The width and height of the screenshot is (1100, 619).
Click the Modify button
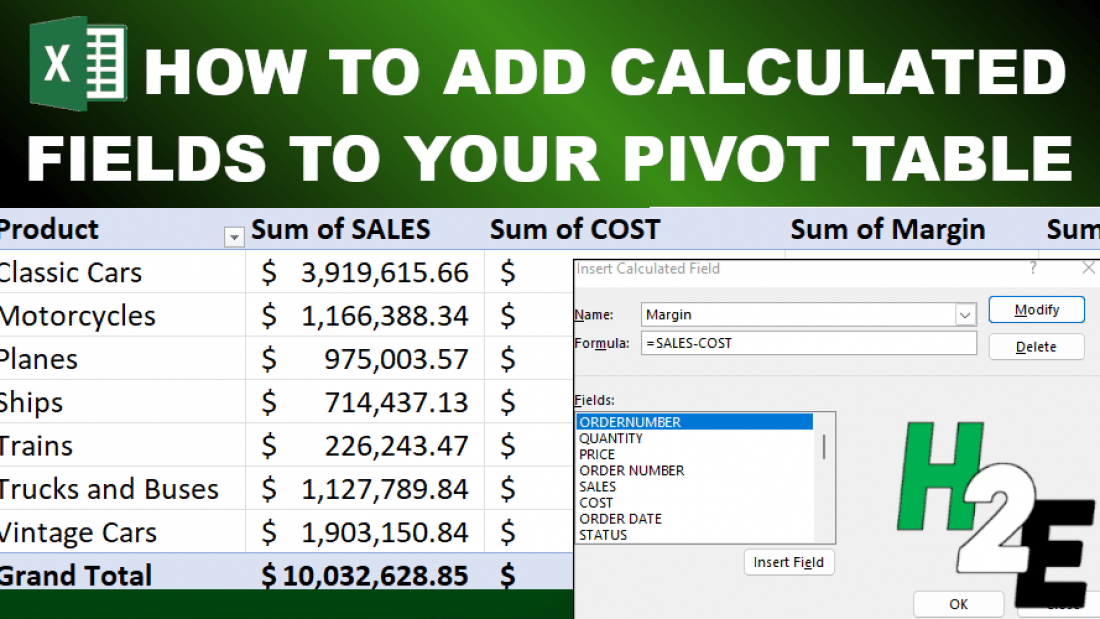[x=1036, y=309]
